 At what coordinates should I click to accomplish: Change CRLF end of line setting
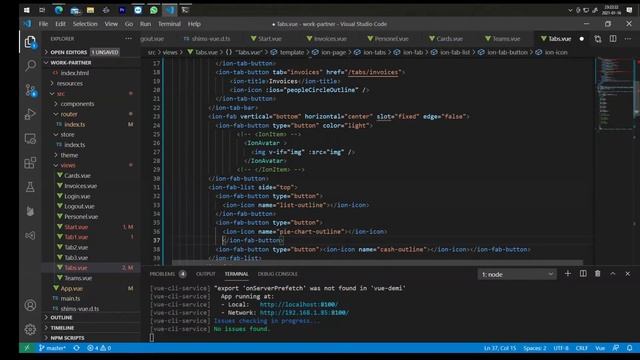coord(582,348)
